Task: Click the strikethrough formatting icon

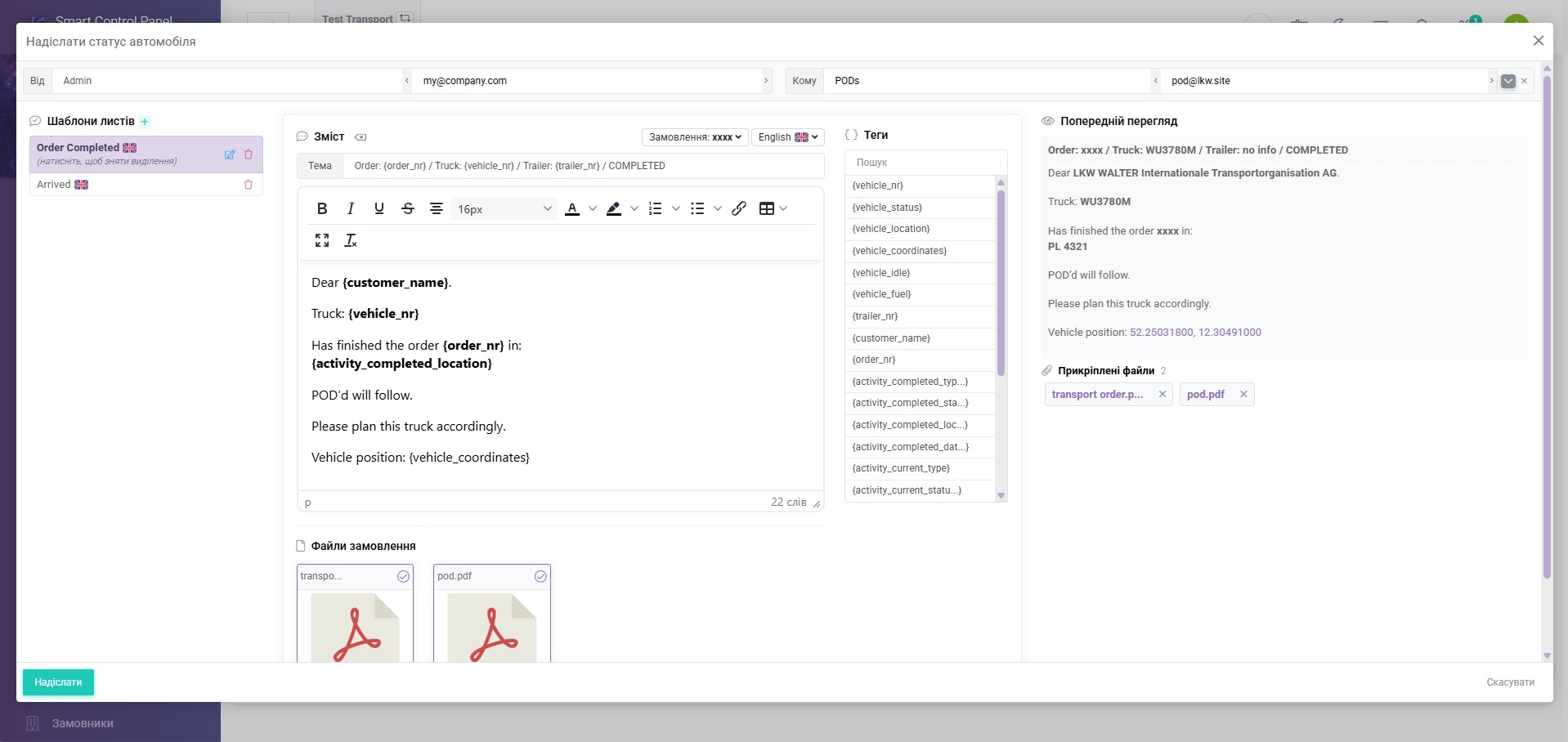Action: click(x=408, y=209)
